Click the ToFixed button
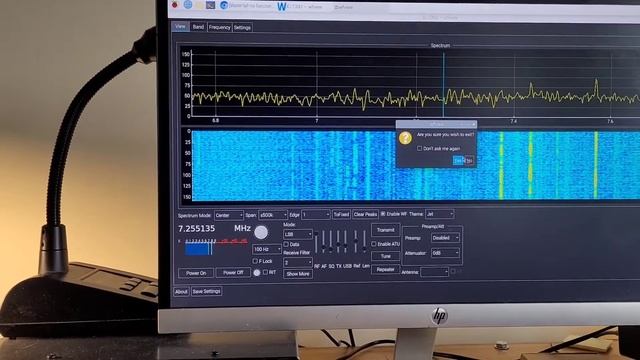640x360 pixels. pyautogui.click(x=341, y=214)
